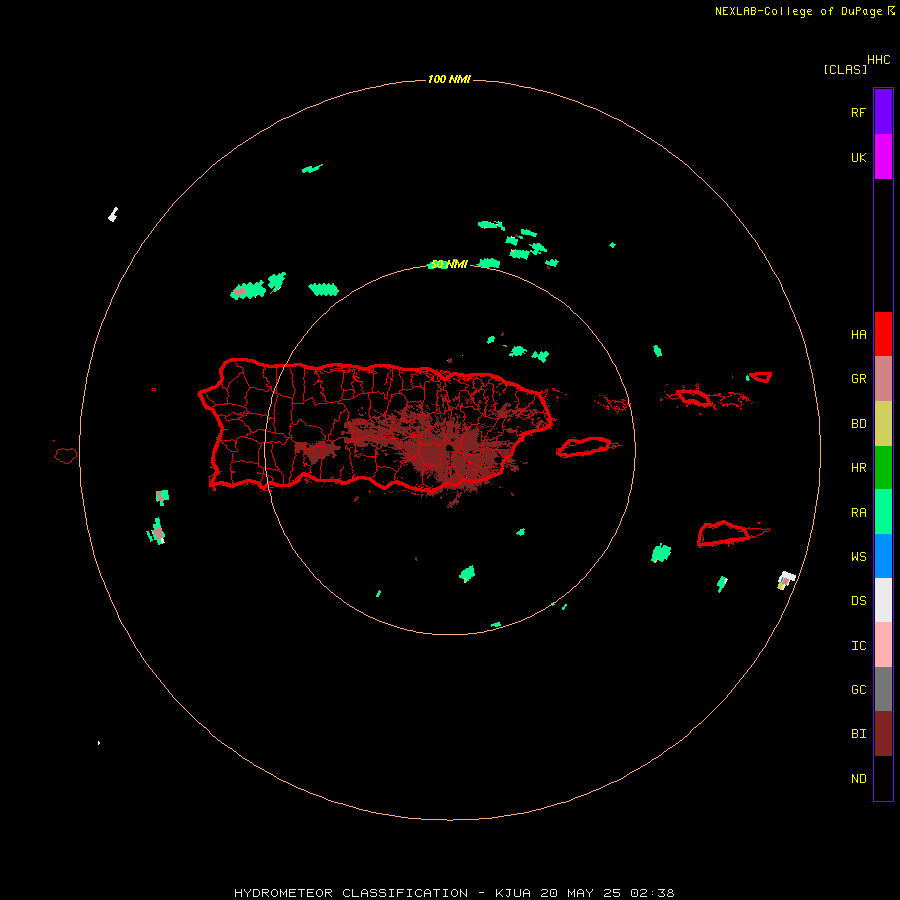Screen dimensions: 900x900
Task: Click the 50 NMI range ring label
Action: [449, 264]
